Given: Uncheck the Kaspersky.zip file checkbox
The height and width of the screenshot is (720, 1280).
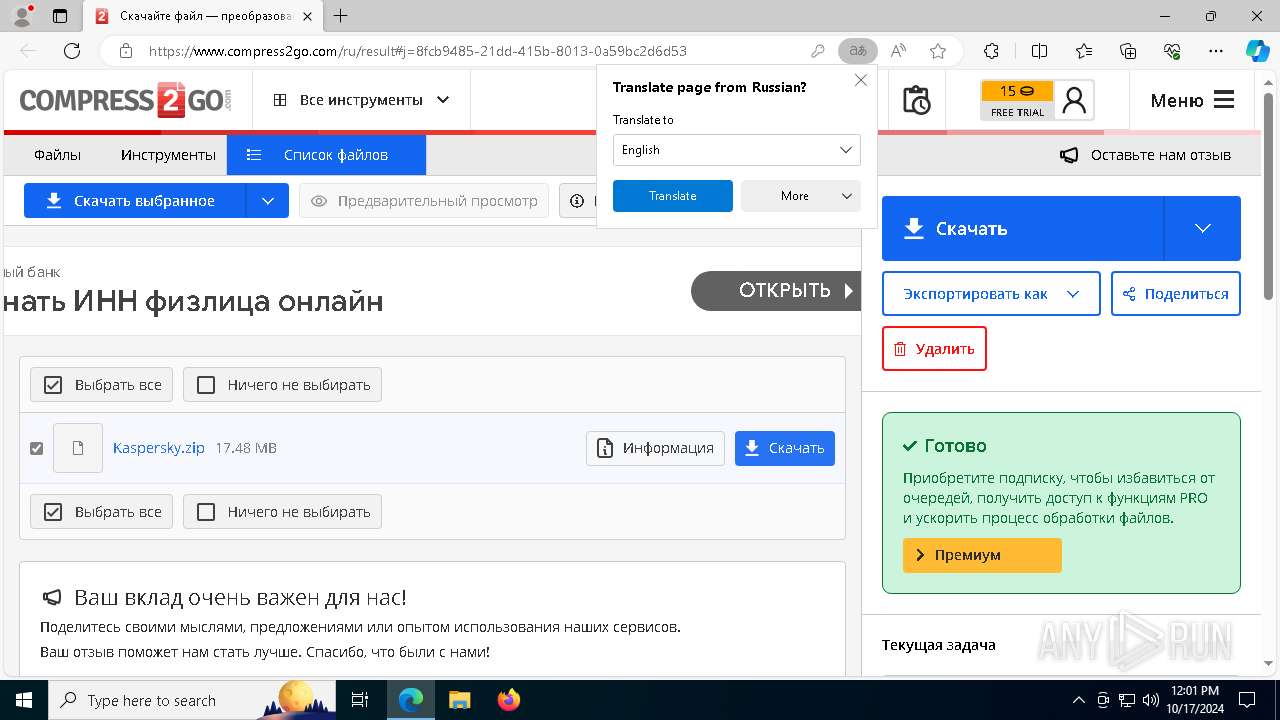Looking at the screenshot, I should [37, 448].
